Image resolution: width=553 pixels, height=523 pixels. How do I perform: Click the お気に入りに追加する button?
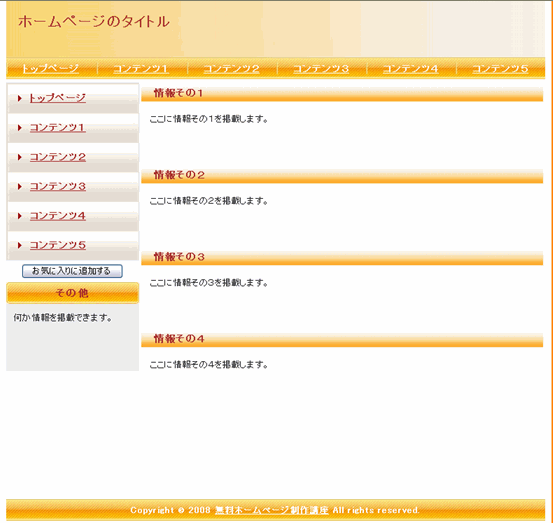pos(72,271)
